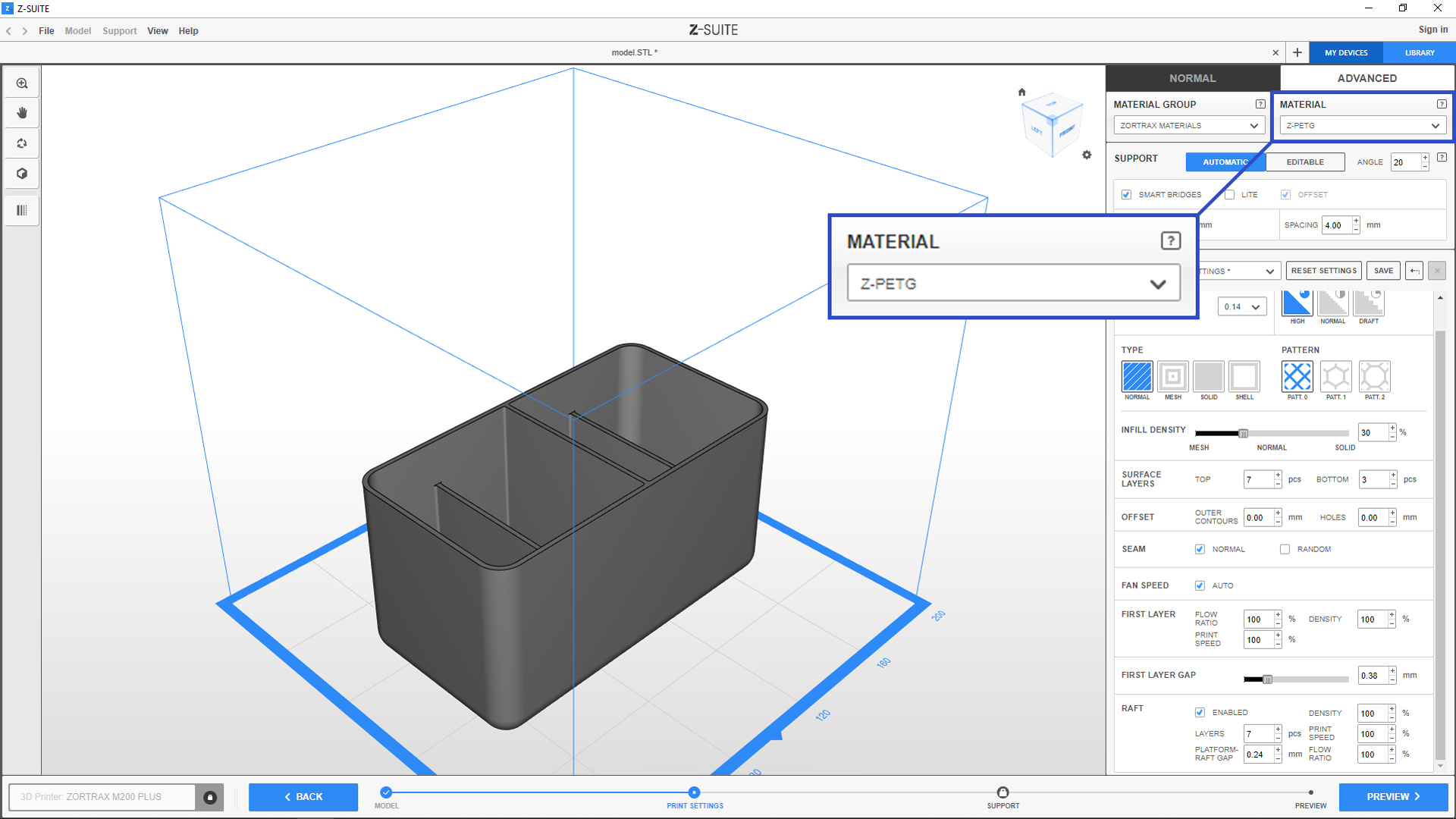This screenshot has width=1456, height=819.
Task: Choose the Shell infill type
Action: 1244,377
